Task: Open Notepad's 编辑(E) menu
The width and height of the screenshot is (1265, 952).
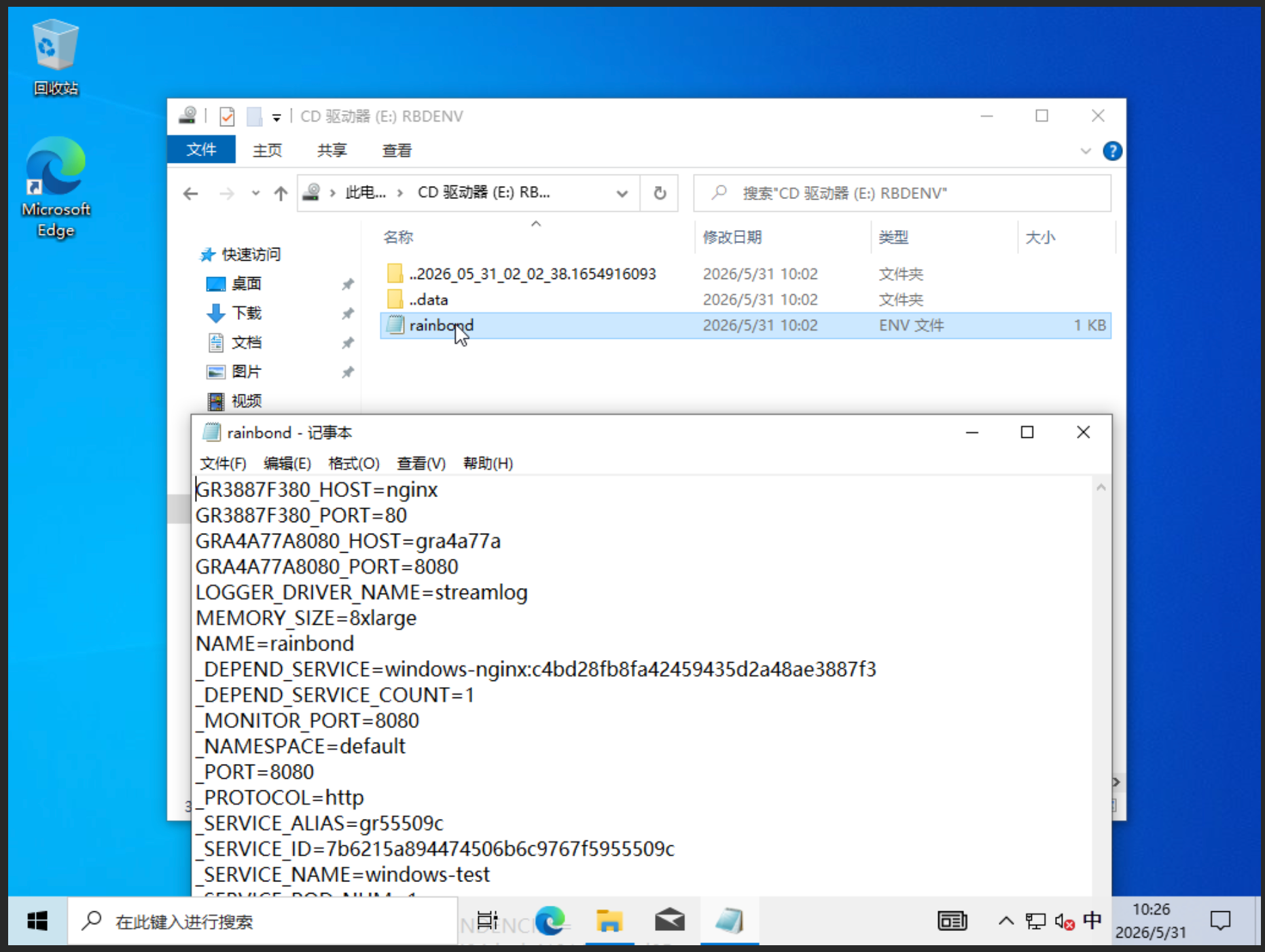Action: (x=287, y=463)
